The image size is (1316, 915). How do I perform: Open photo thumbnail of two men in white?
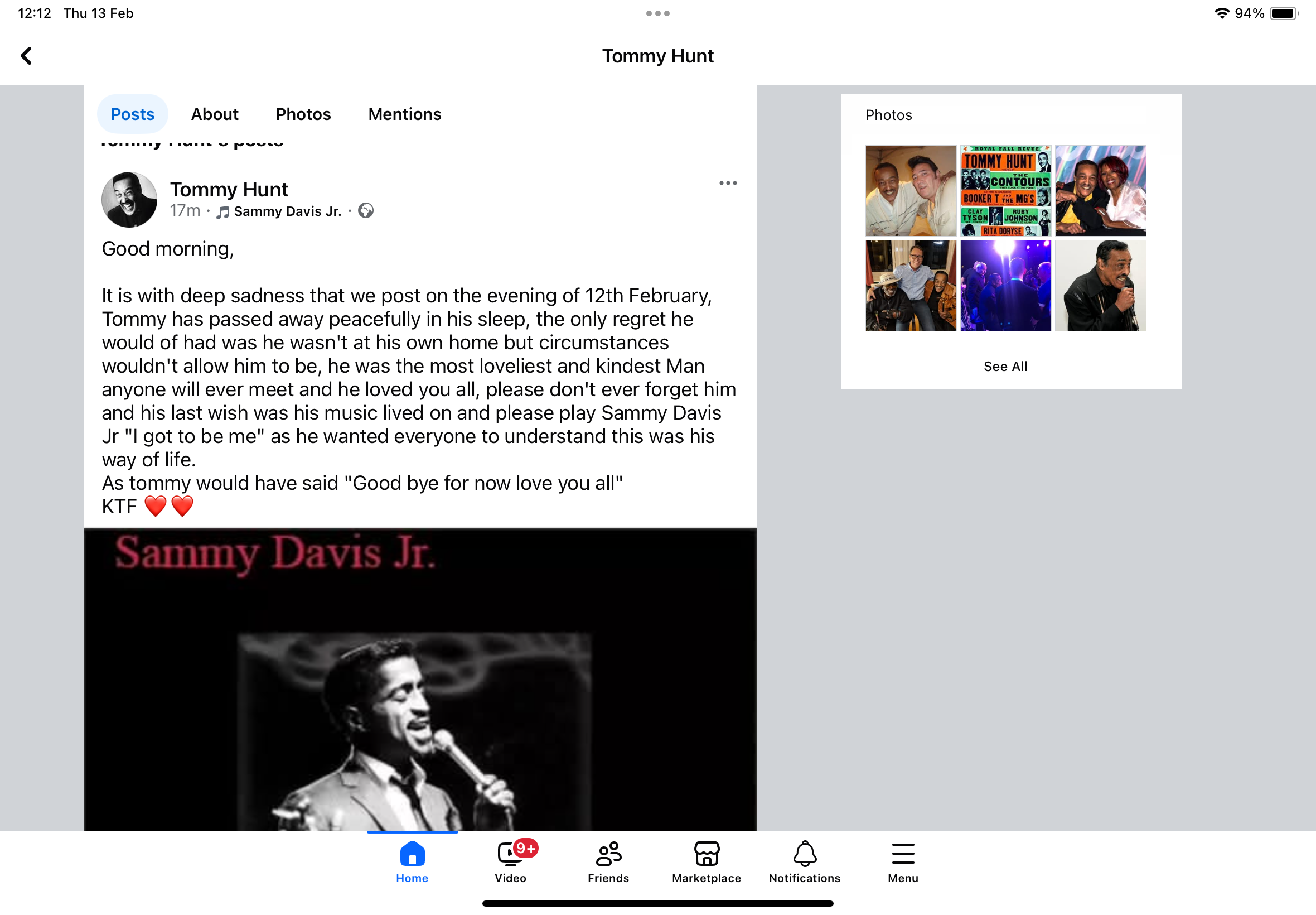click(911, 190)
